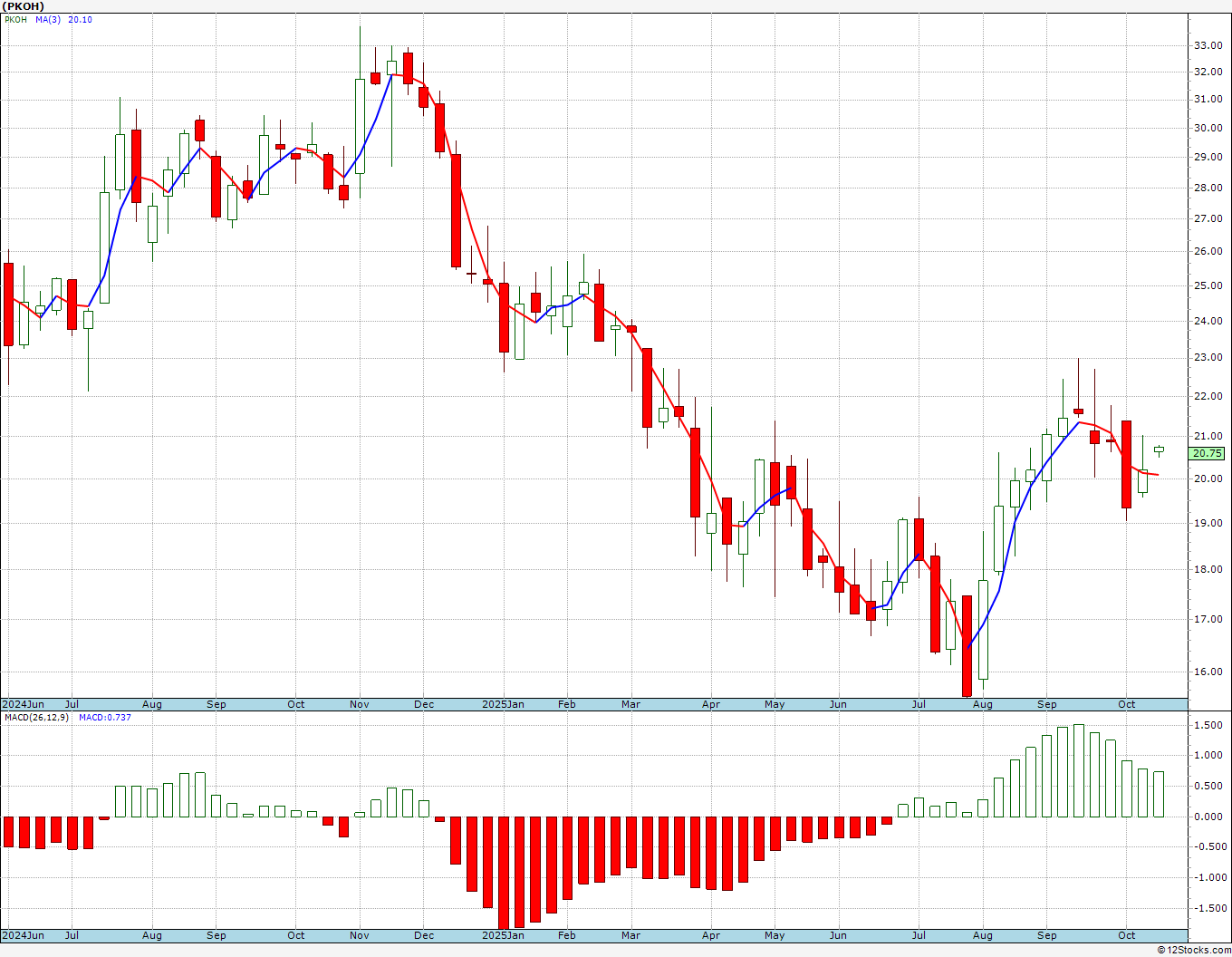Click the 32.00 price axis label
Image resolution: width=1232 pixels, height=957 pixels.
click(1208, 72)
